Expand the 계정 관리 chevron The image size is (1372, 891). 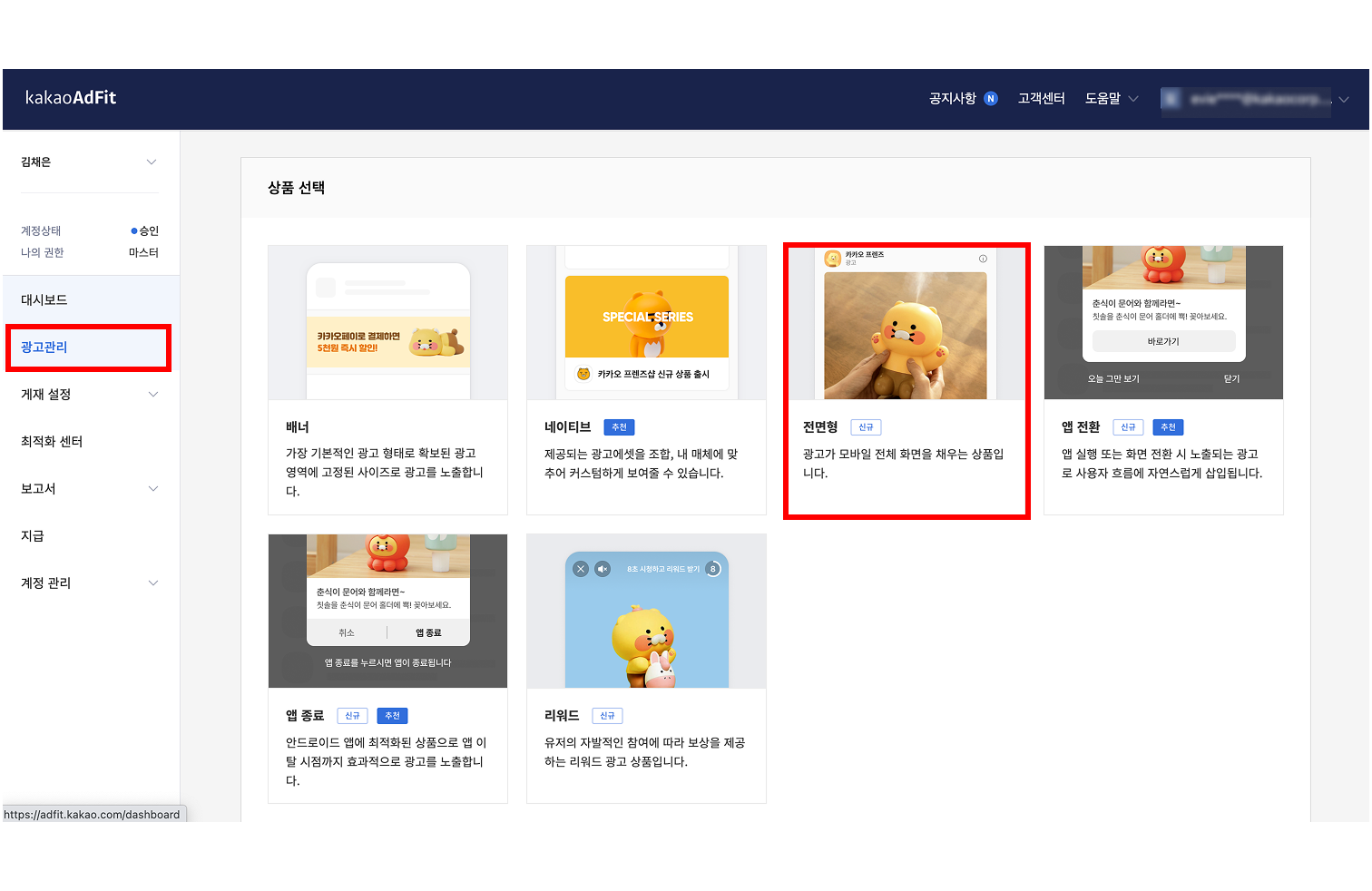[153, 583]
